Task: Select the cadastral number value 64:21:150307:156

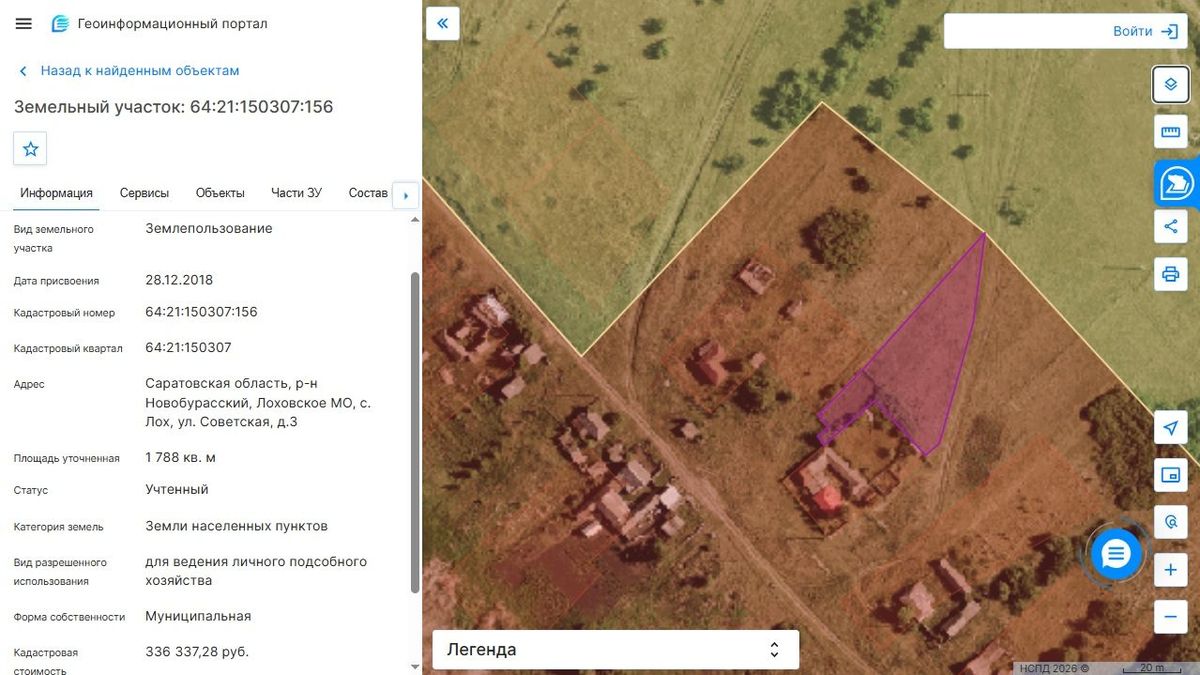Action: point(201,312)
